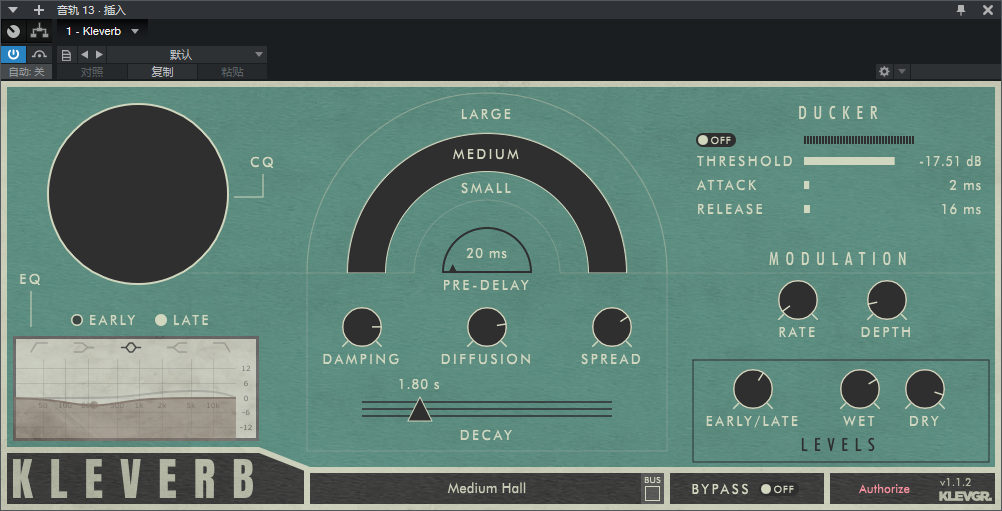The height and width of the screenshot is (511, 1002).
Task: Click the DIFFUSION knob
Action: pyautogui.click(x=487, y=327)
